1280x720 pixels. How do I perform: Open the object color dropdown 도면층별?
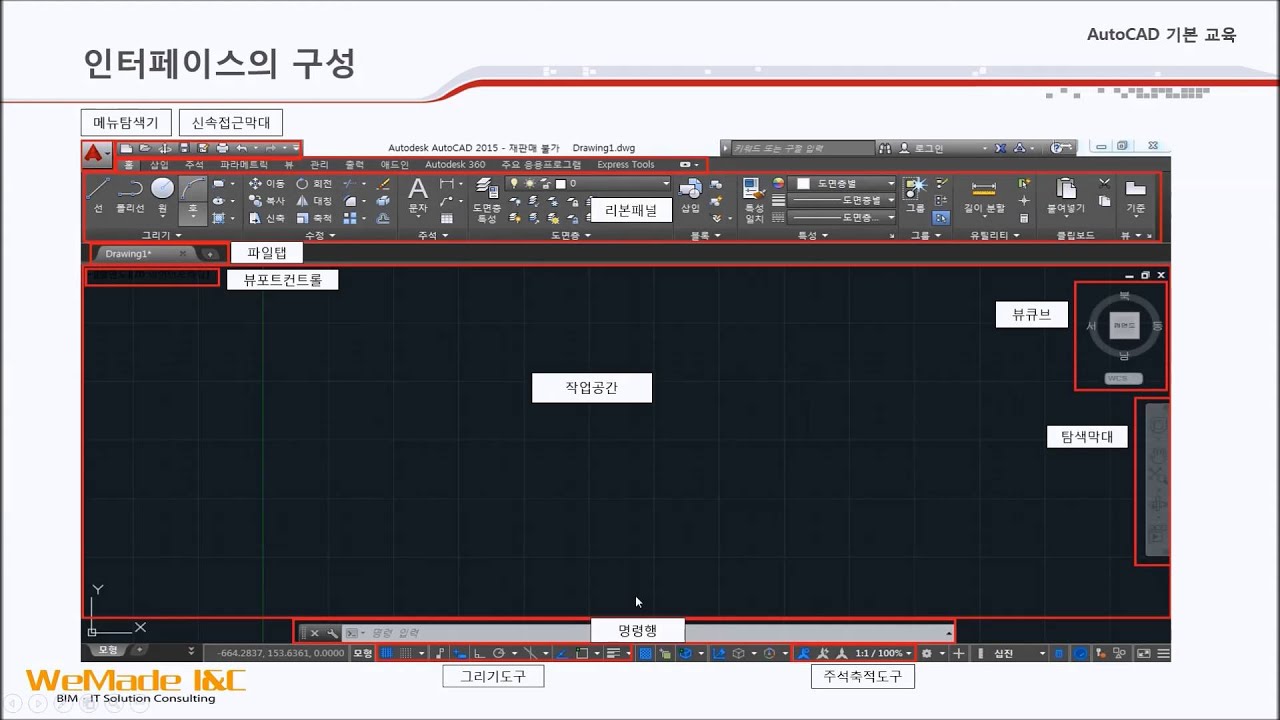click(x=843, y=184)
